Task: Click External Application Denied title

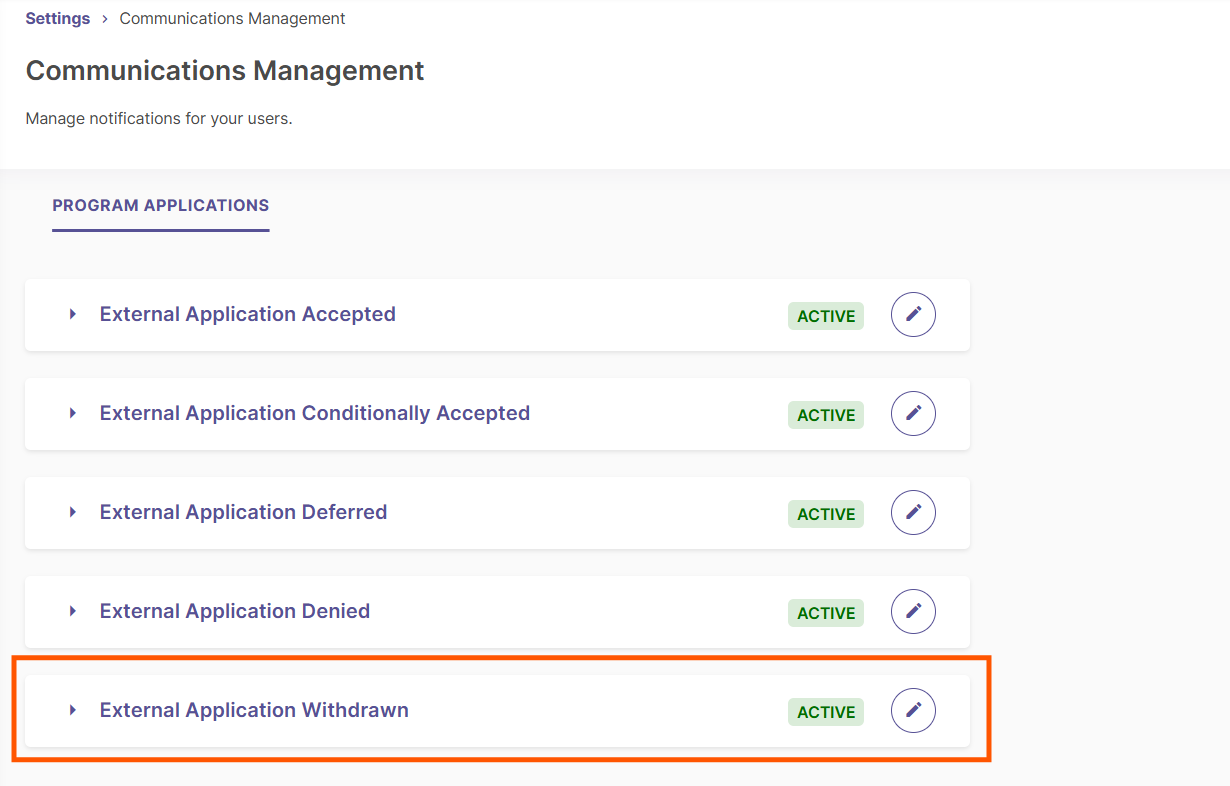Action: coord(235,611)
